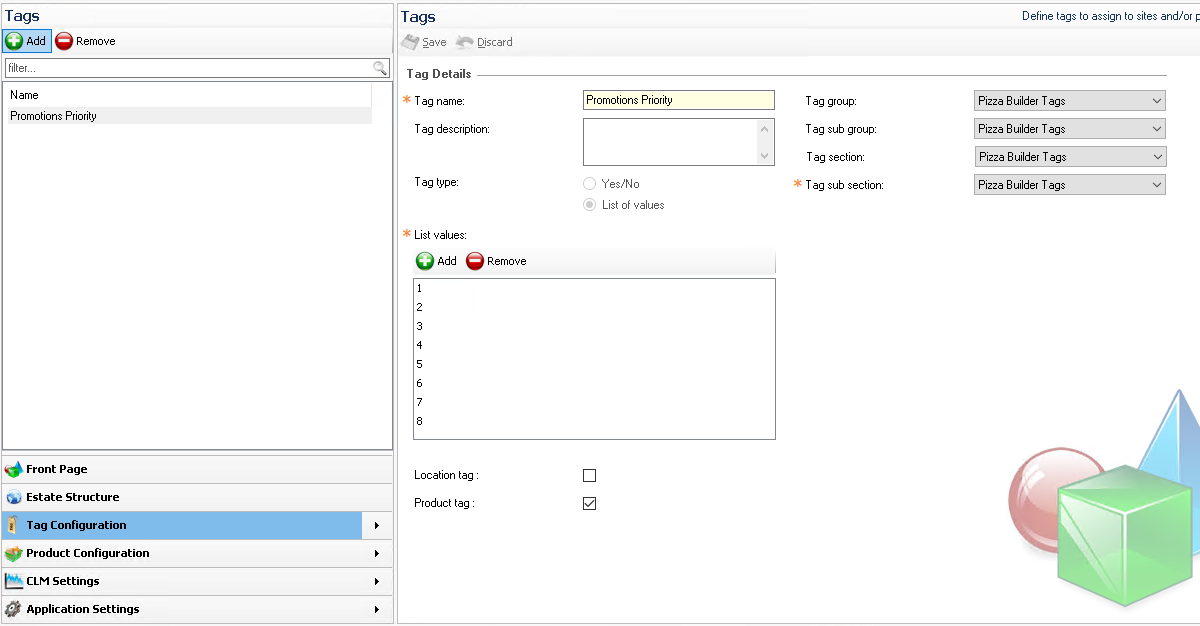The height and width of the screenshot is (626, 1200).
Task: Click red Remove icon above list values
Action: pyautogui.click(x=475, y=261)
